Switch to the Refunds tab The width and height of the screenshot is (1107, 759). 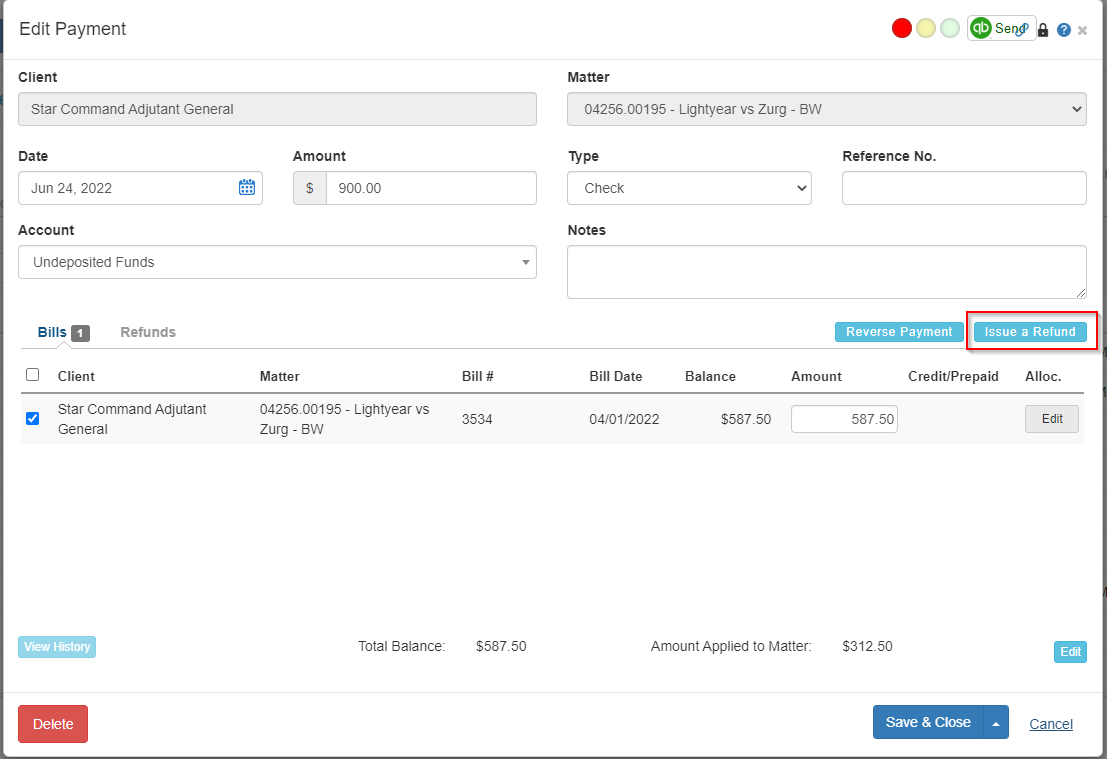coord(148,332)
